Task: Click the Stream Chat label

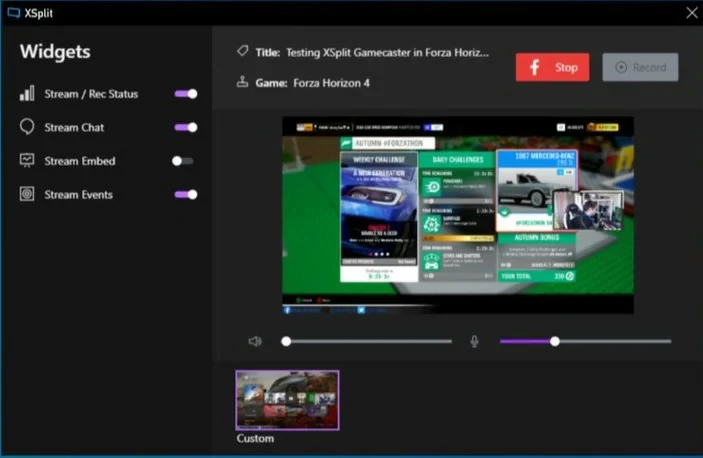Action: [74, 127]
